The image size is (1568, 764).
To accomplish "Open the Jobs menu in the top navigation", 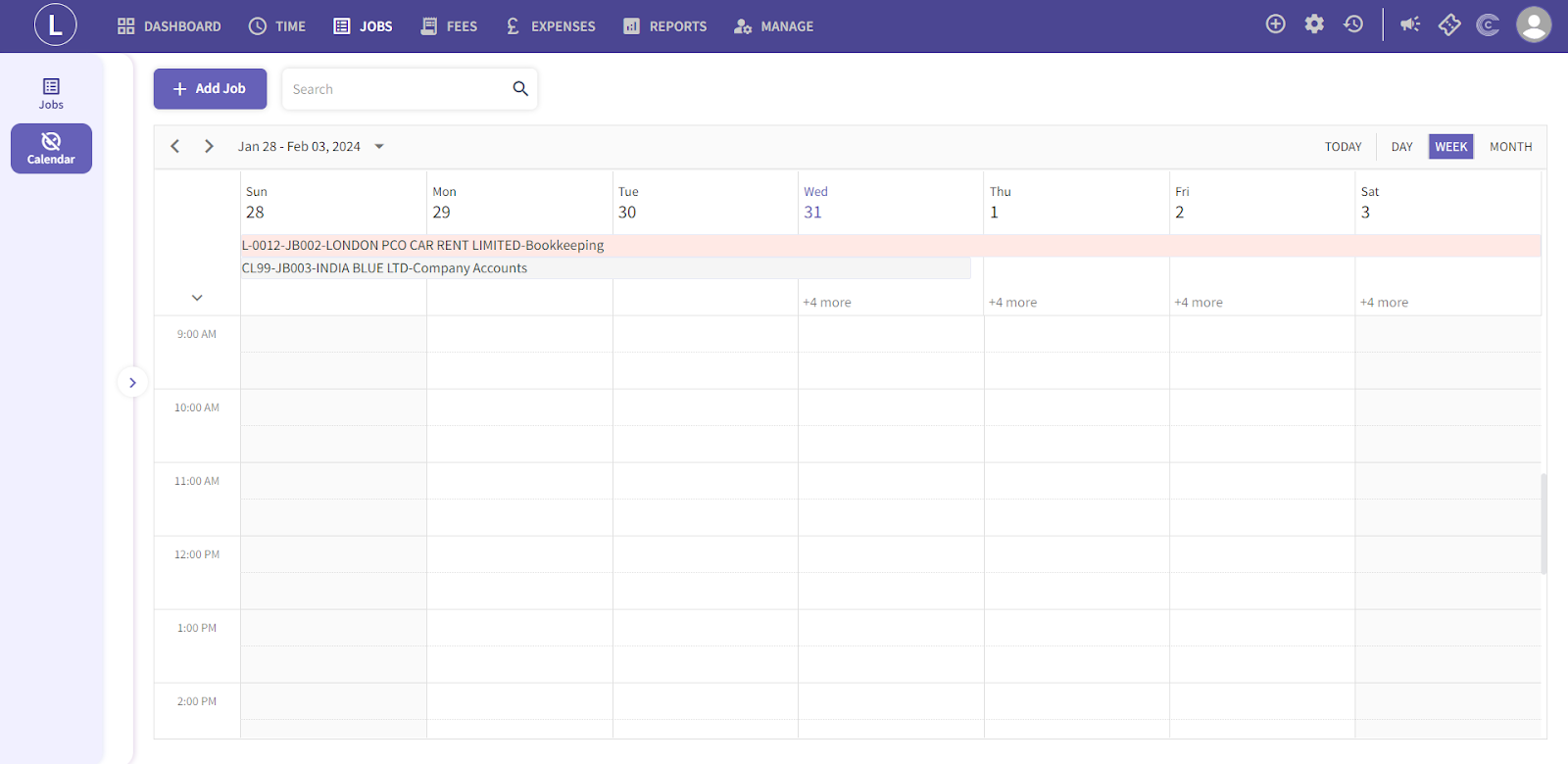I will pyautogui.click(x=363, y=26).
